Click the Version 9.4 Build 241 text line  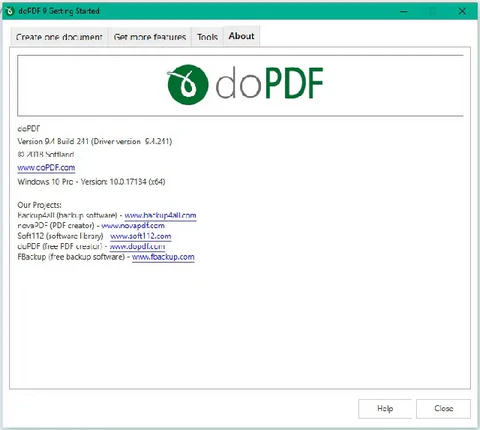[95, 141]
